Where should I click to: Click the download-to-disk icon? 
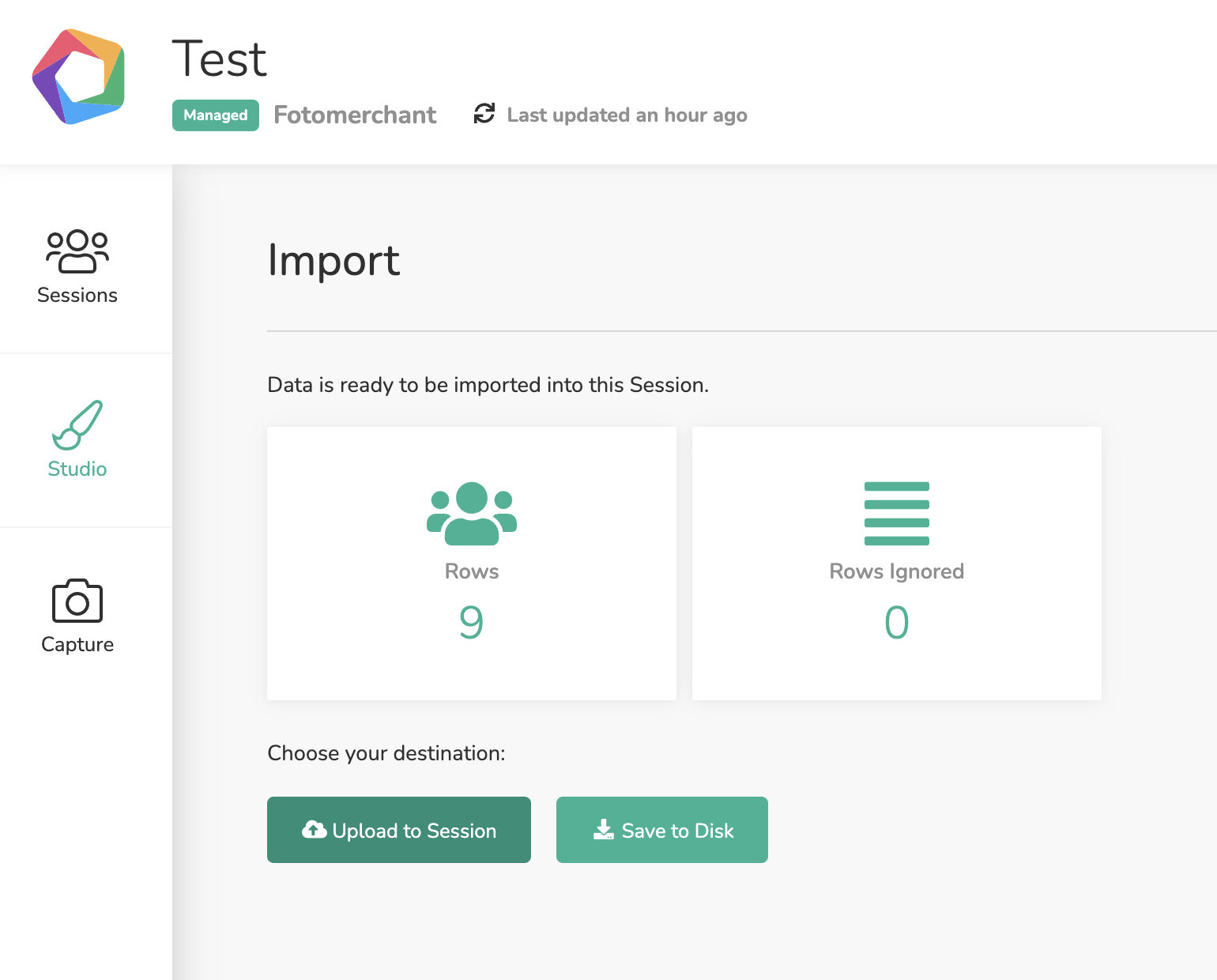604,830
